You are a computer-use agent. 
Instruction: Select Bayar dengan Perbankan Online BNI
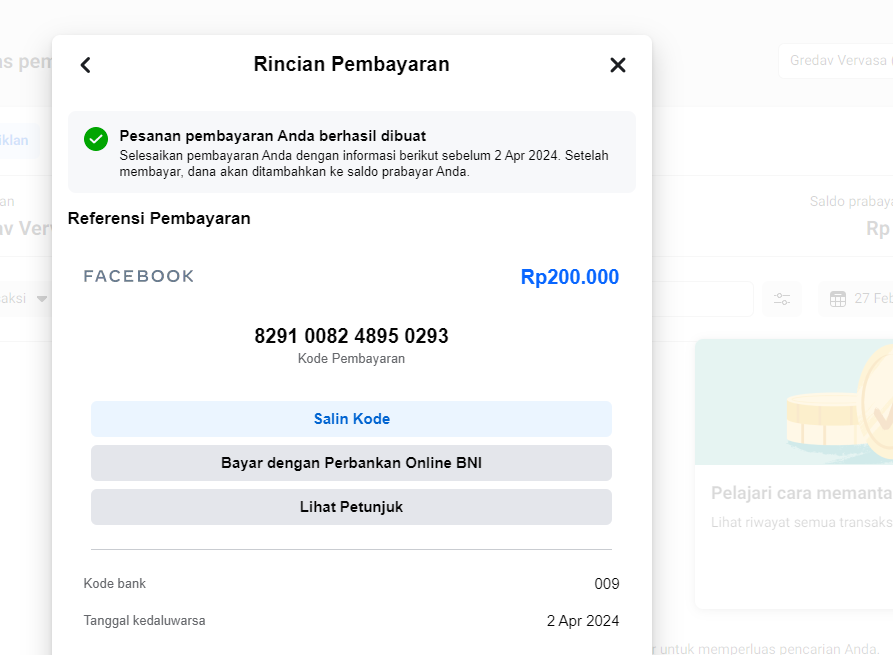click(351, 463)
